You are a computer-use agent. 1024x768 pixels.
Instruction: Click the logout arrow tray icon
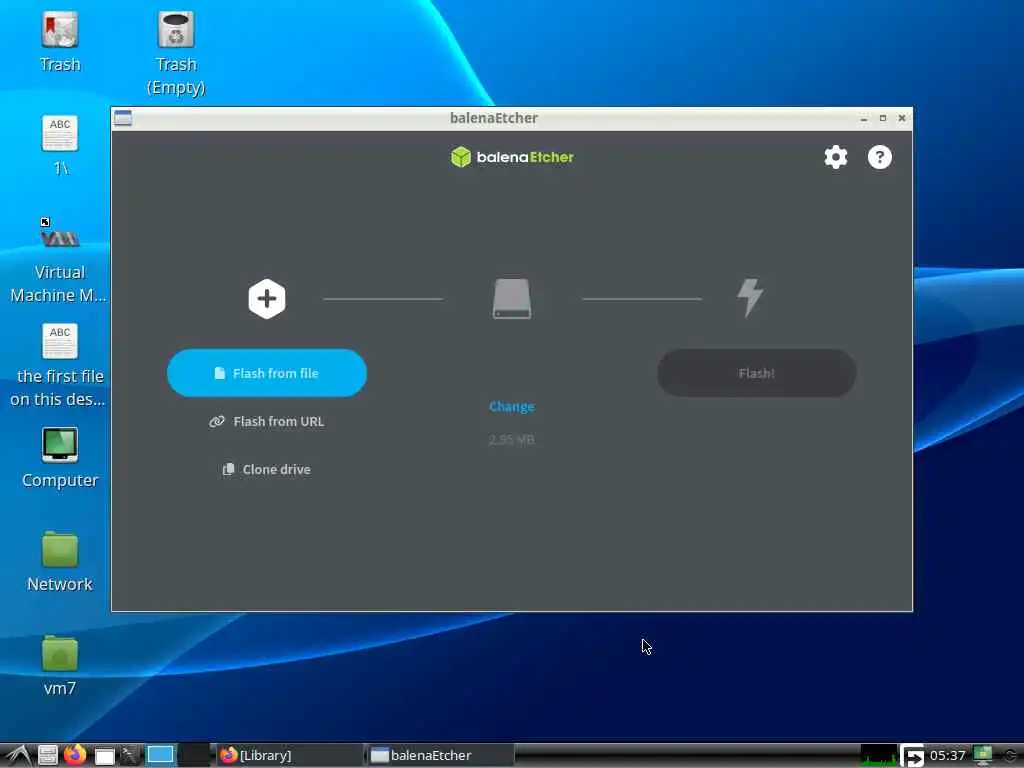tap(912, 756)
